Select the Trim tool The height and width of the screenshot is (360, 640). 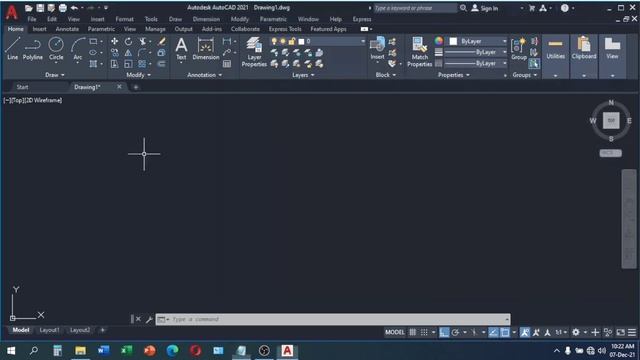pyautogui.click(x=142, y=41)
